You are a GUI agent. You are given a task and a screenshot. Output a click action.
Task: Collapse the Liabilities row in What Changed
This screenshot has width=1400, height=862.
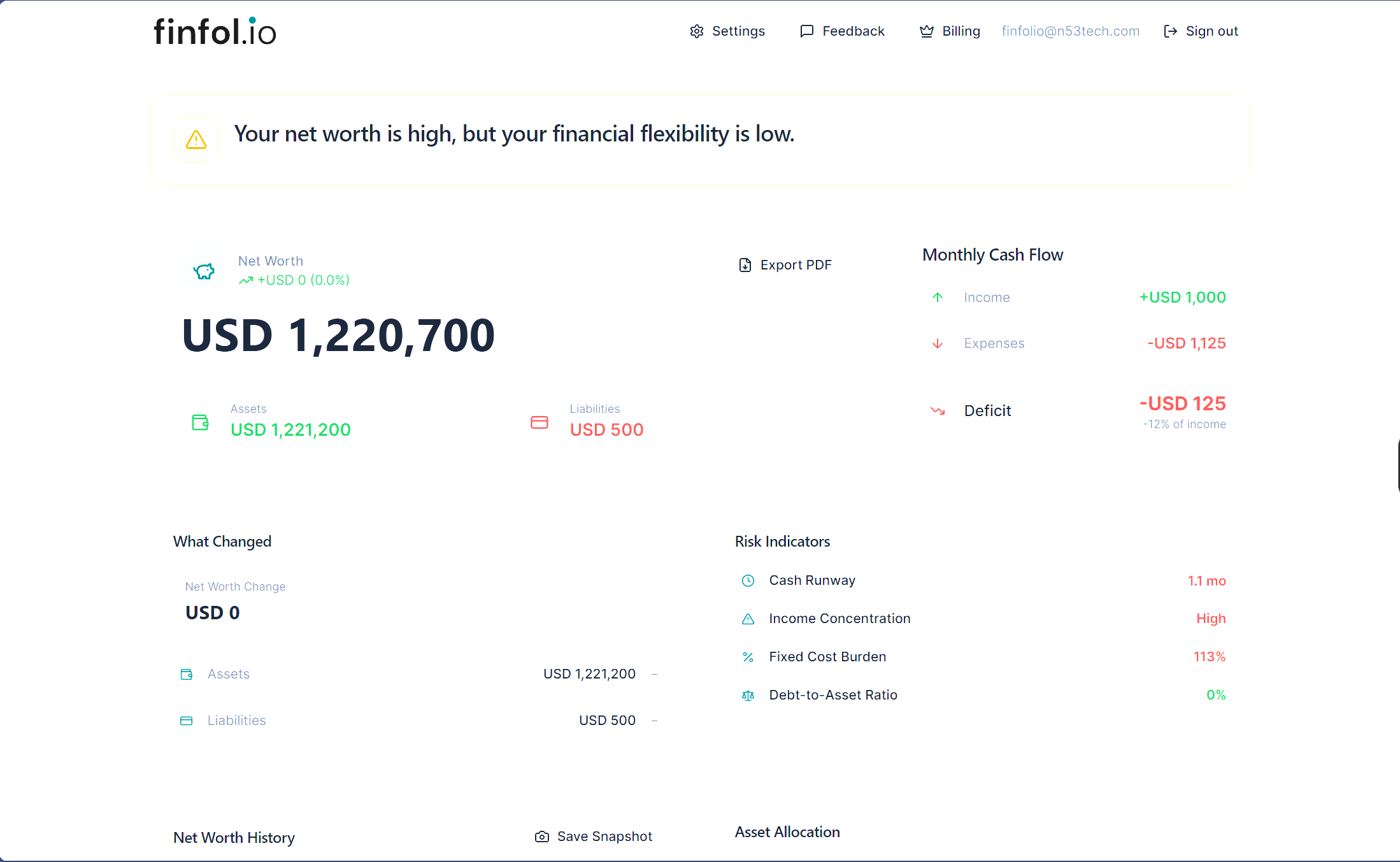tap(654, 720)
